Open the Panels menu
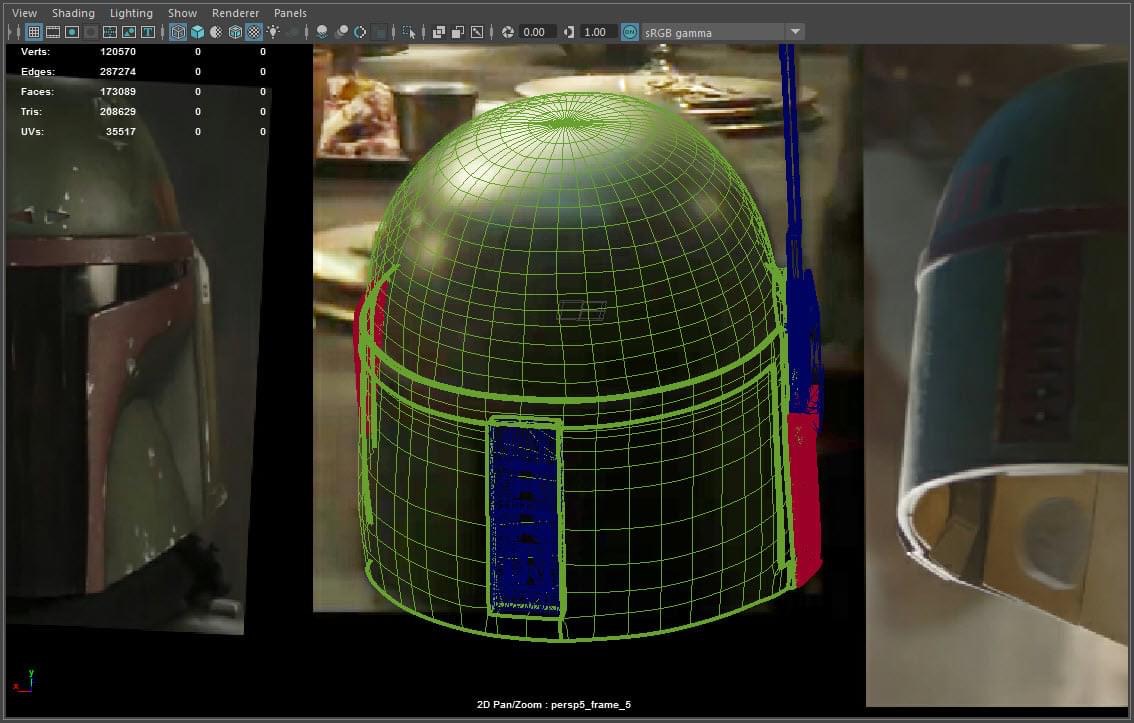The height and width of the screenshot is (723, 1134). pos(290,13)
